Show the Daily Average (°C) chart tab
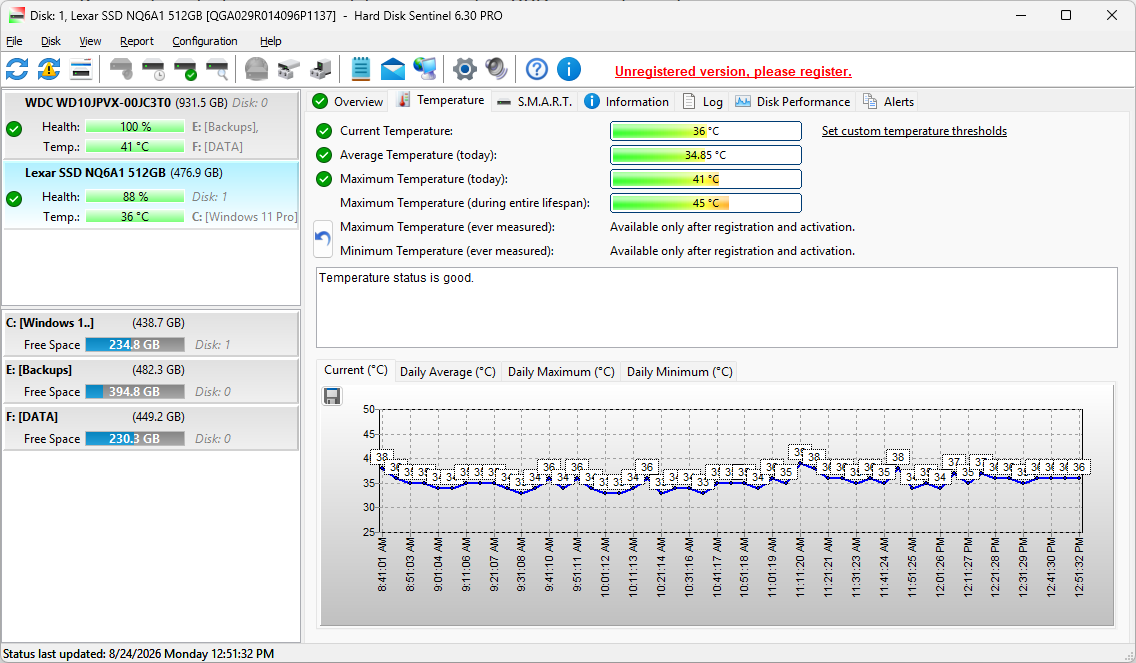 [x=448, y=372]
